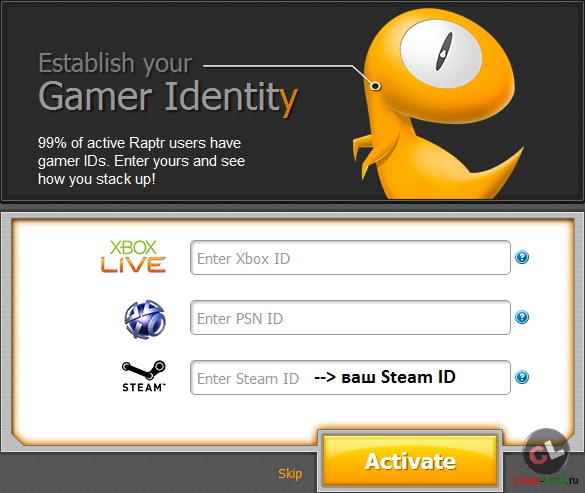Screen dimensions: 585x493
Task: Click the round CL watermark logo
Action: point(546,452)
